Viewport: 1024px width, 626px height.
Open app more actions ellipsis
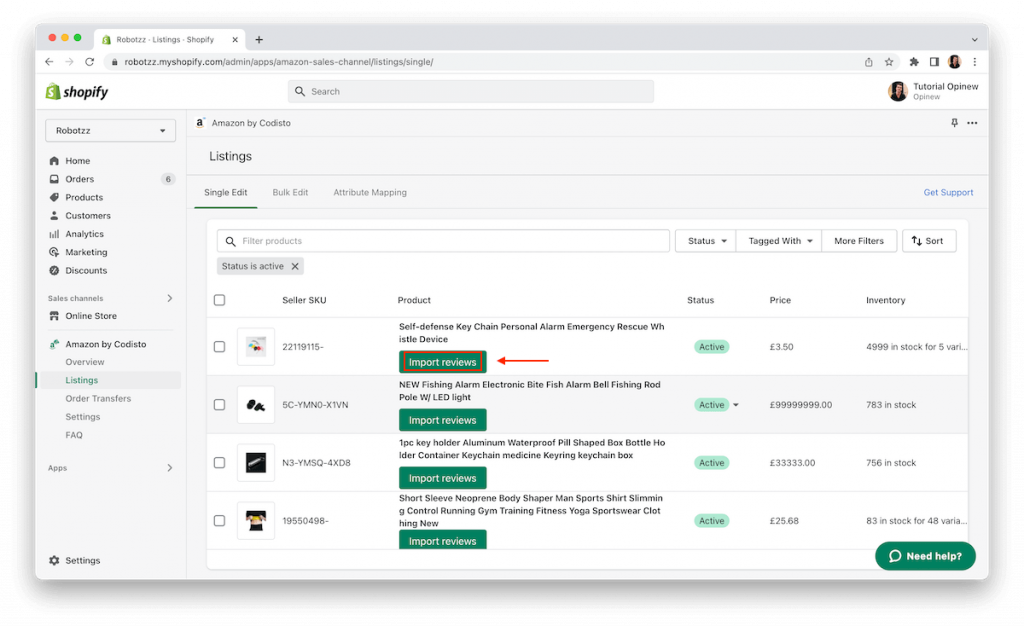click(x=972, y=123)
